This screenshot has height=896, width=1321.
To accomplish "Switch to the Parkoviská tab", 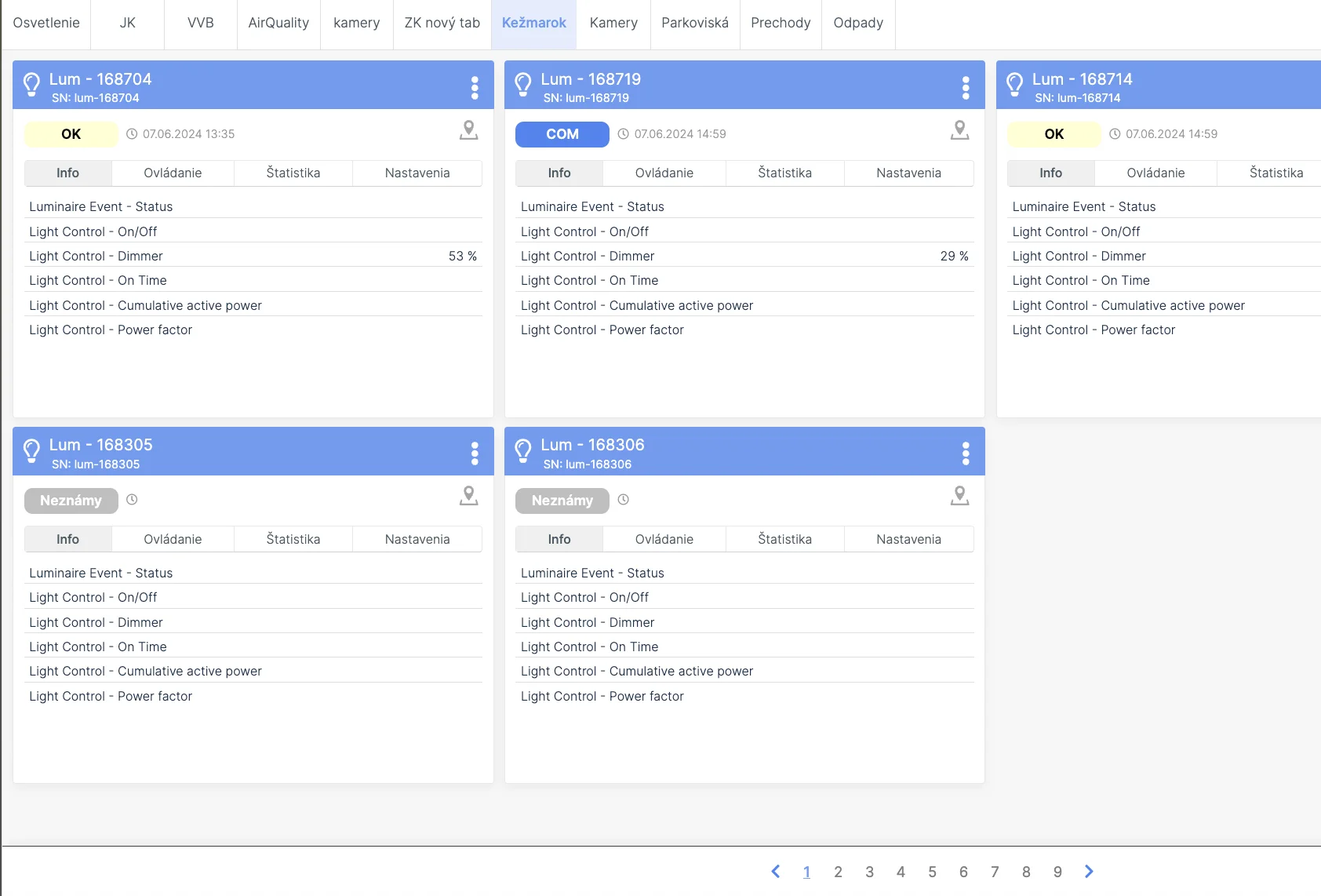I will point(694,23).
